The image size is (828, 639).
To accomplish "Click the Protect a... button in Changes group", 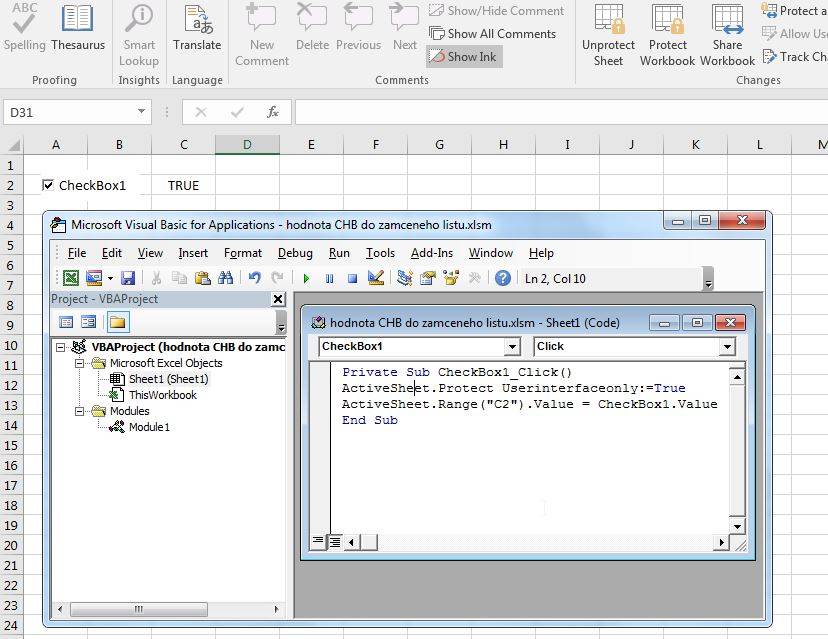I will [x=794, y=11].
